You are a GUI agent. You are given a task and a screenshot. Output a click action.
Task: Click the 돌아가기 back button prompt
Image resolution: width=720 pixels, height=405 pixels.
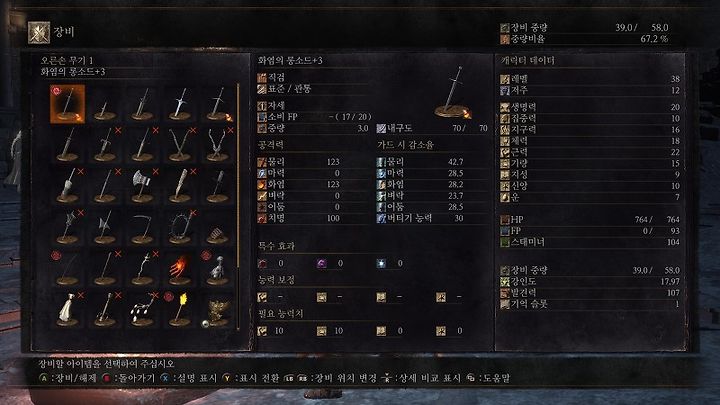click(x=129, y=378)
